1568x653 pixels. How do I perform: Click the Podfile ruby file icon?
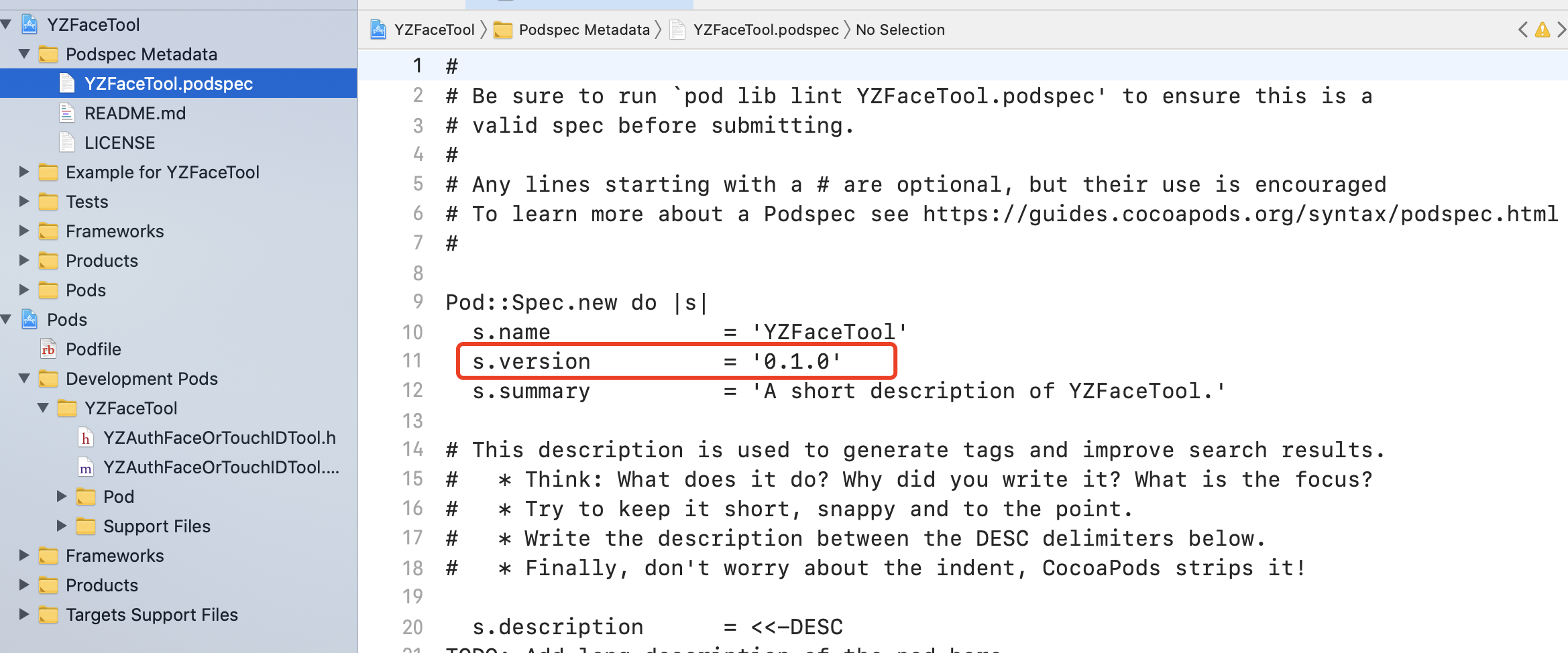coord(48,349)
